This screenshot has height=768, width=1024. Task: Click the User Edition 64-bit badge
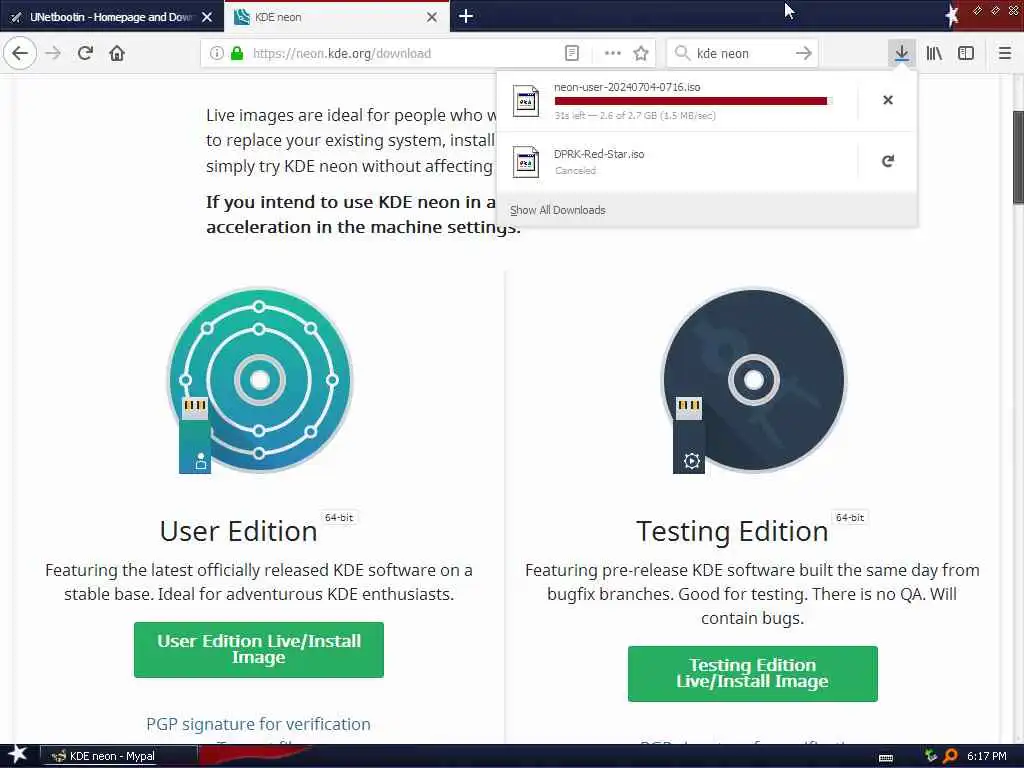coord(339,517)
